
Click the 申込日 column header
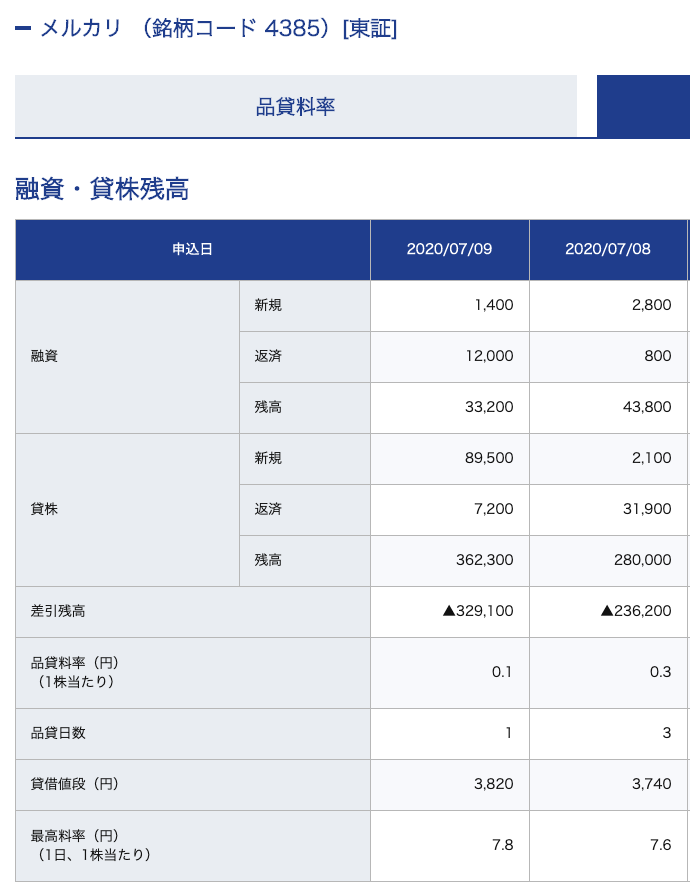click(193, 249)
